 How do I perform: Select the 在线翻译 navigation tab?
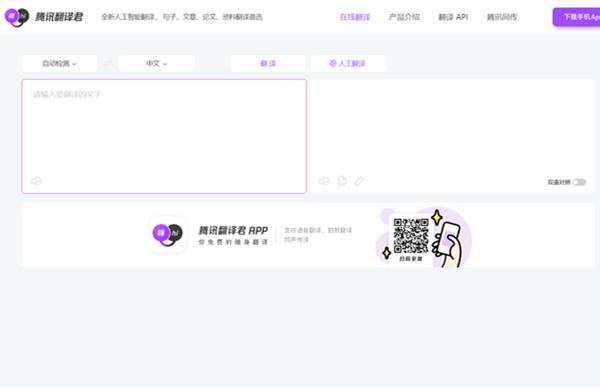tap(355, 17)
